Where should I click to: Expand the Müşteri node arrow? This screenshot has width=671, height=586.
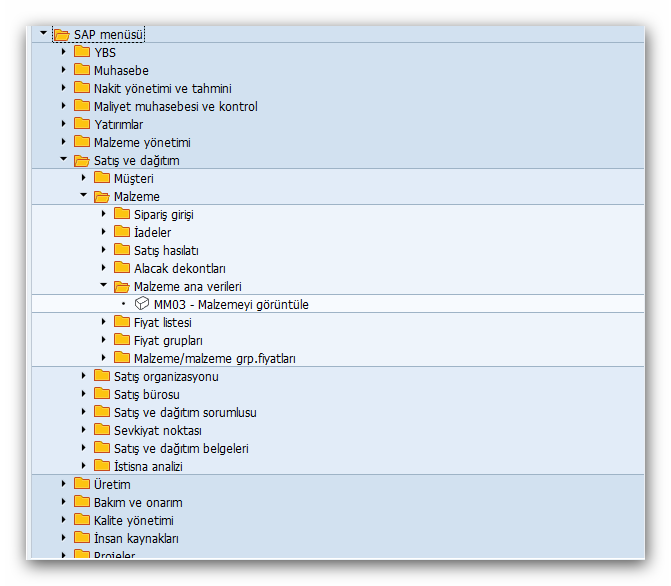coord(83,178)
